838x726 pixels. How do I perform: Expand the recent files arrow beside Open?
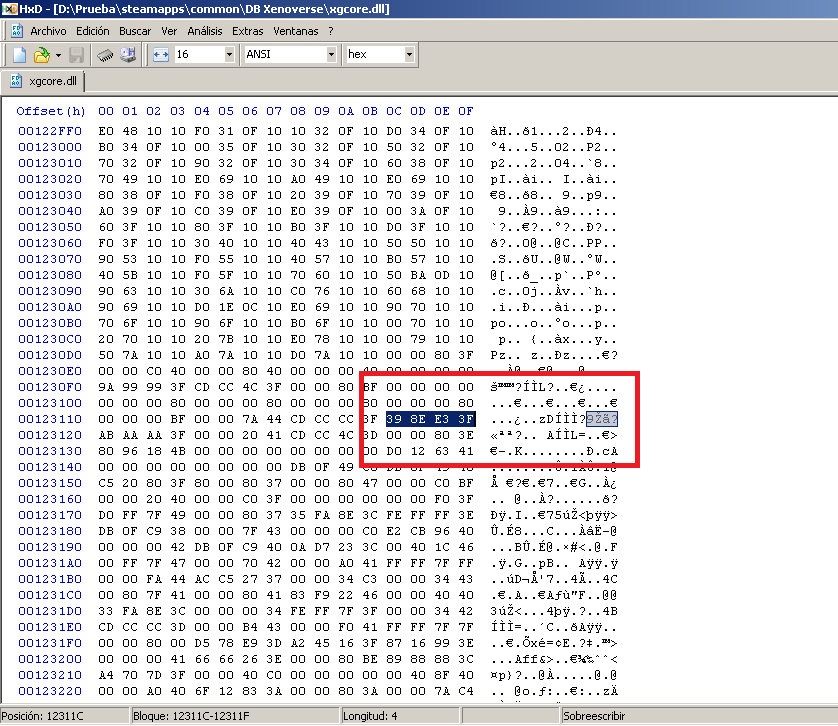[x=58, y=55]
